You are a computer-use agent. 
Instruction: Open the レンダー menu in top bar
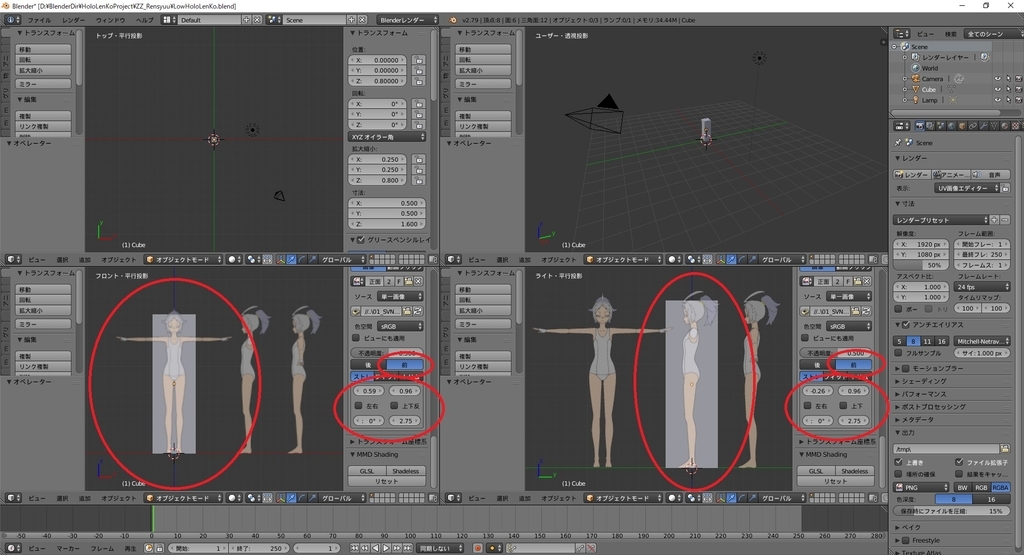73,20
